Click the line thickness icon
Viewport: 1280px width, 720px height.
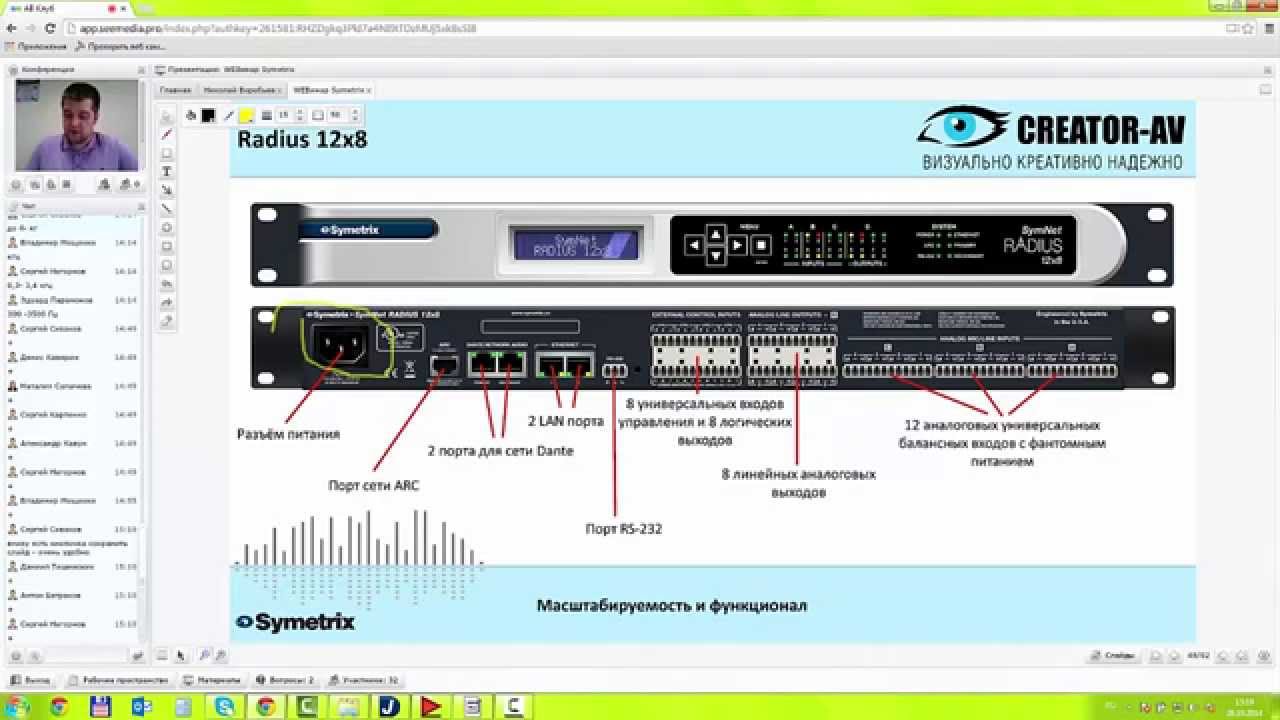tap(267, 115)
